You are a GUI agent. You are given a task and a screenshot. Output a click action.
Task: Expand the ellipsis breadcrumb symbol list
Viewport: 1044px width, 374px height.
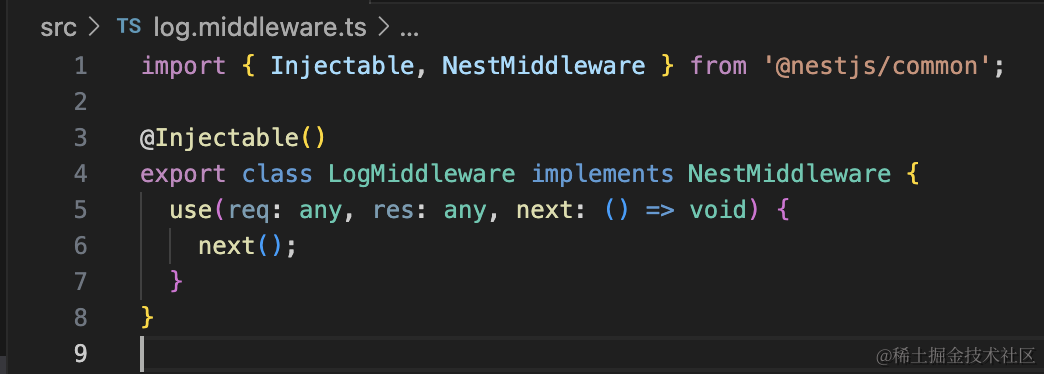[x=407, y=28]
